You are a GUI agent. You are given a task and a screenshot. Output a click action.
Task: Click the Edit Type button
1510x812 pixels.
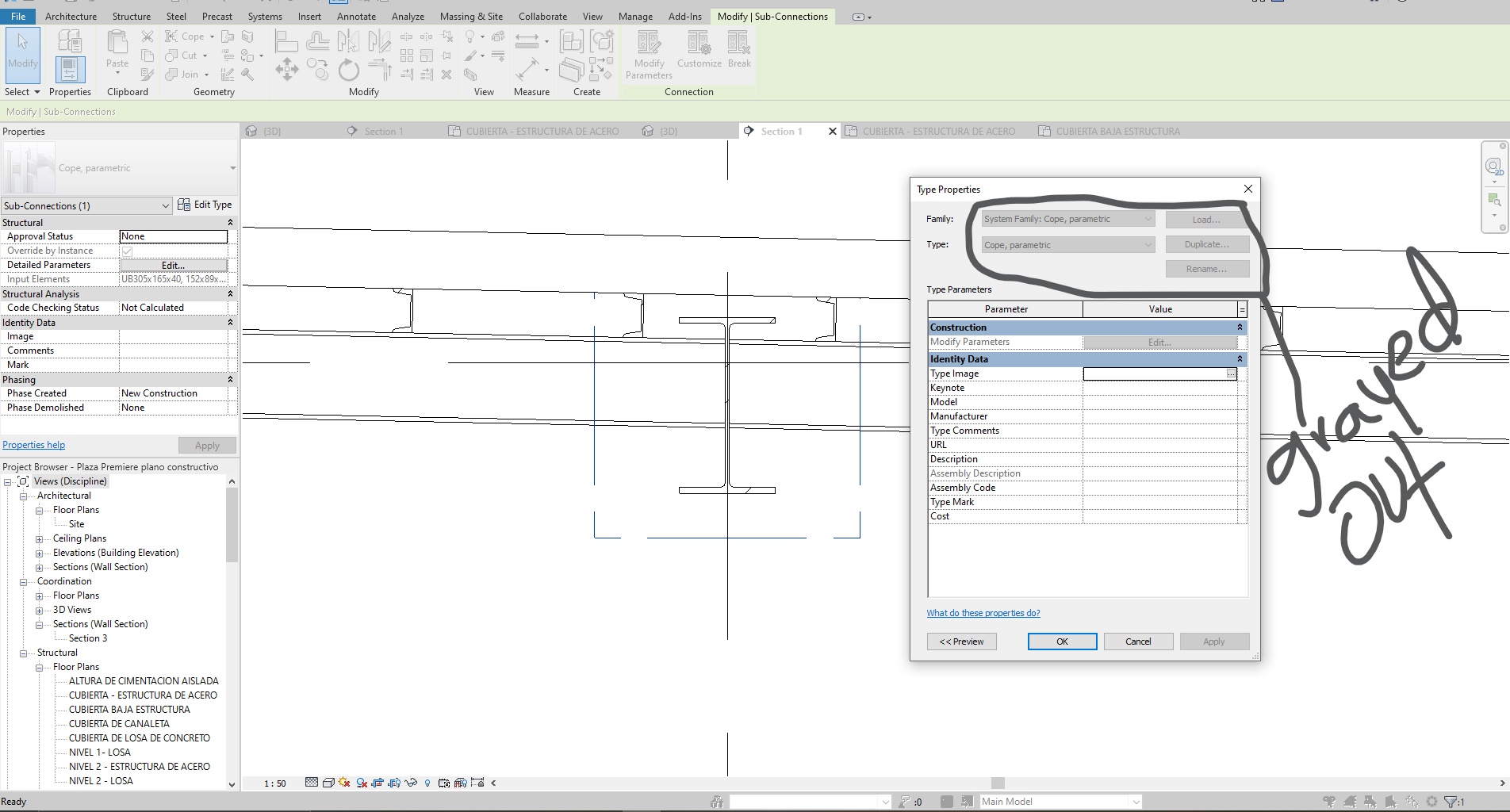[205, 205]
